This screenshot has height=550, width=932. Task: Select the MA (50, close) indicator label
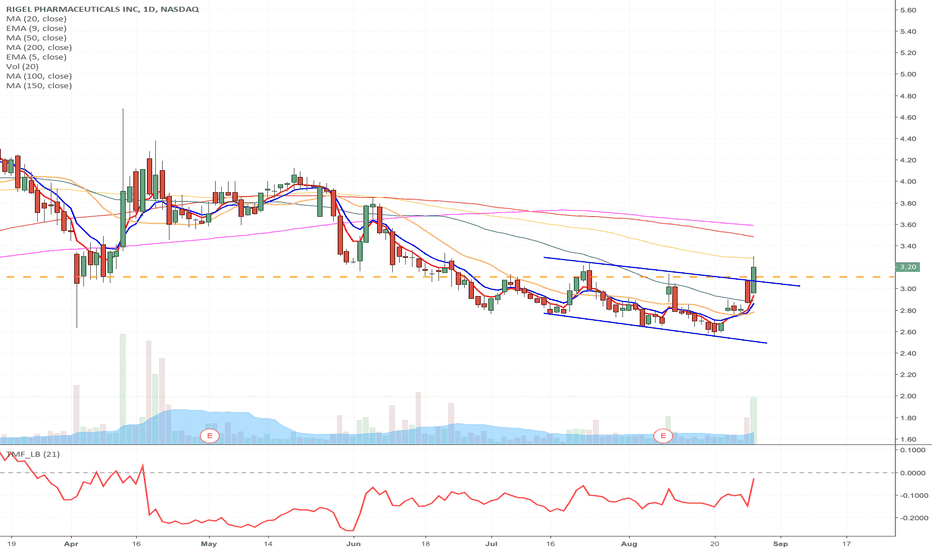36,37
